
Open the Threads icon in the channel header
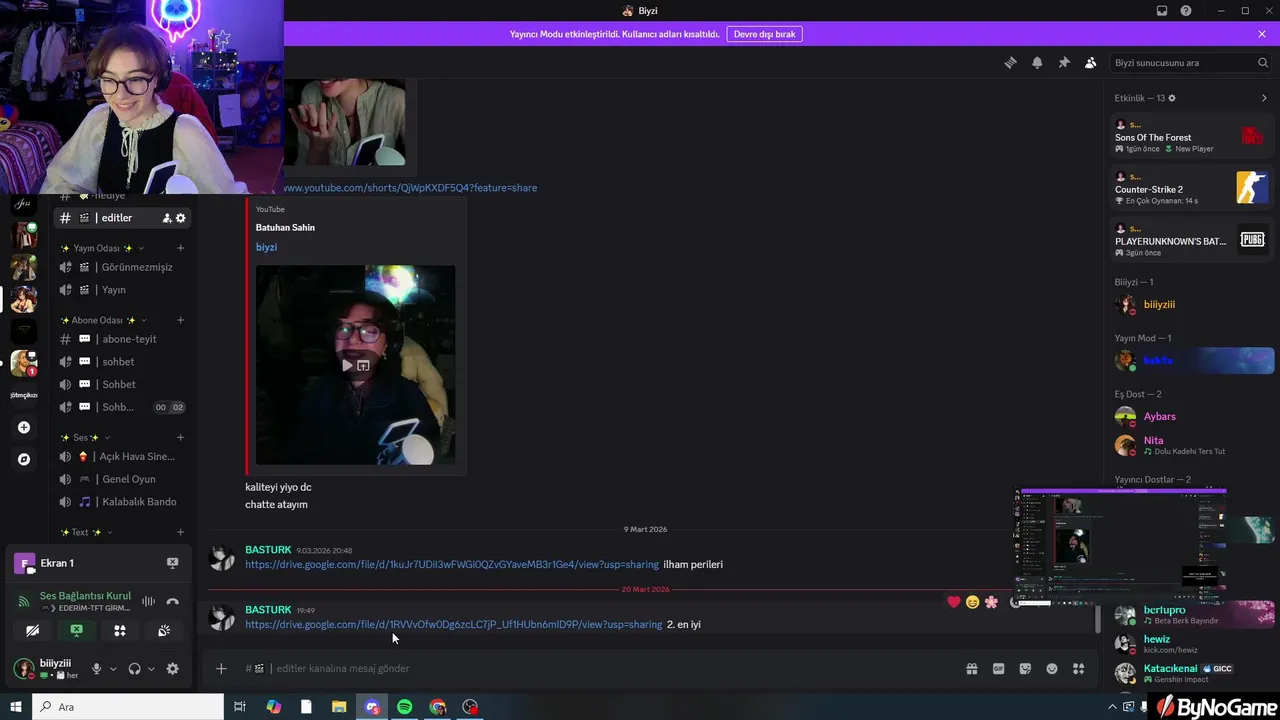(1010, 62)
